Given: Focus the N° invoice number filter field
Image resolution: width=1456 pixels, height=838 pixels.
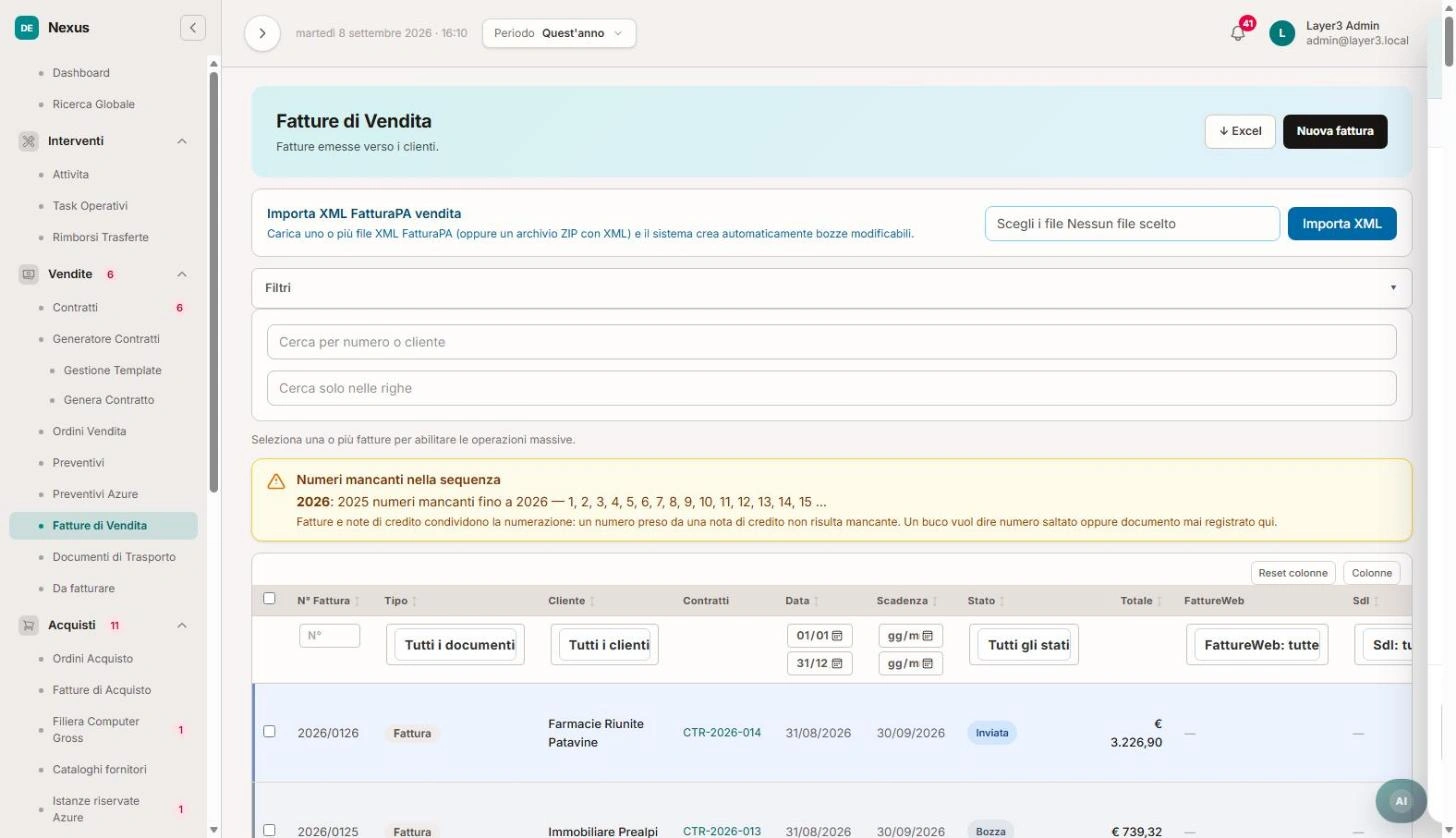Looking at the screenshot, I should click(x=329, y=636).
